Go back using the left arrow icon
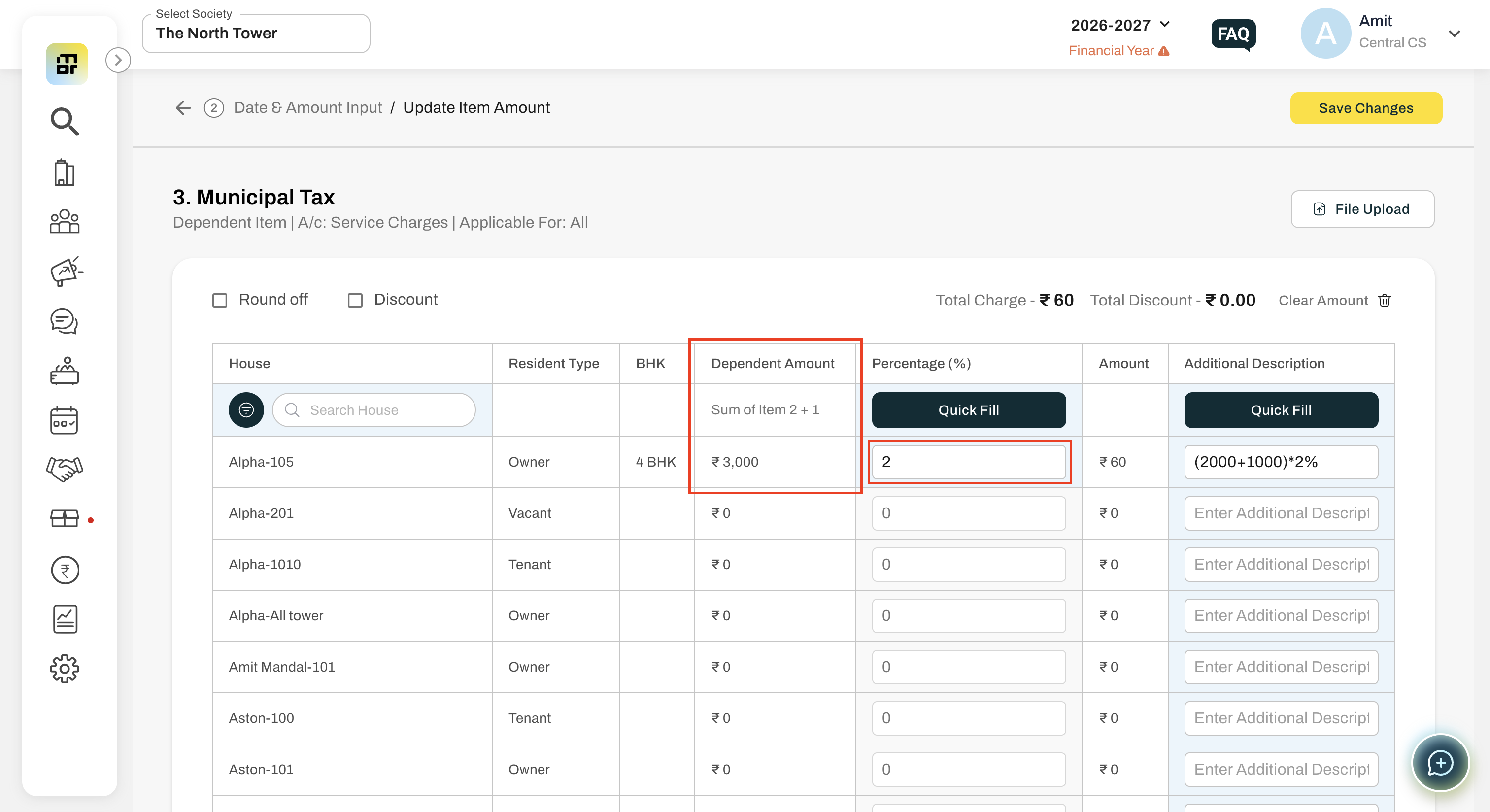 point(183,107)
